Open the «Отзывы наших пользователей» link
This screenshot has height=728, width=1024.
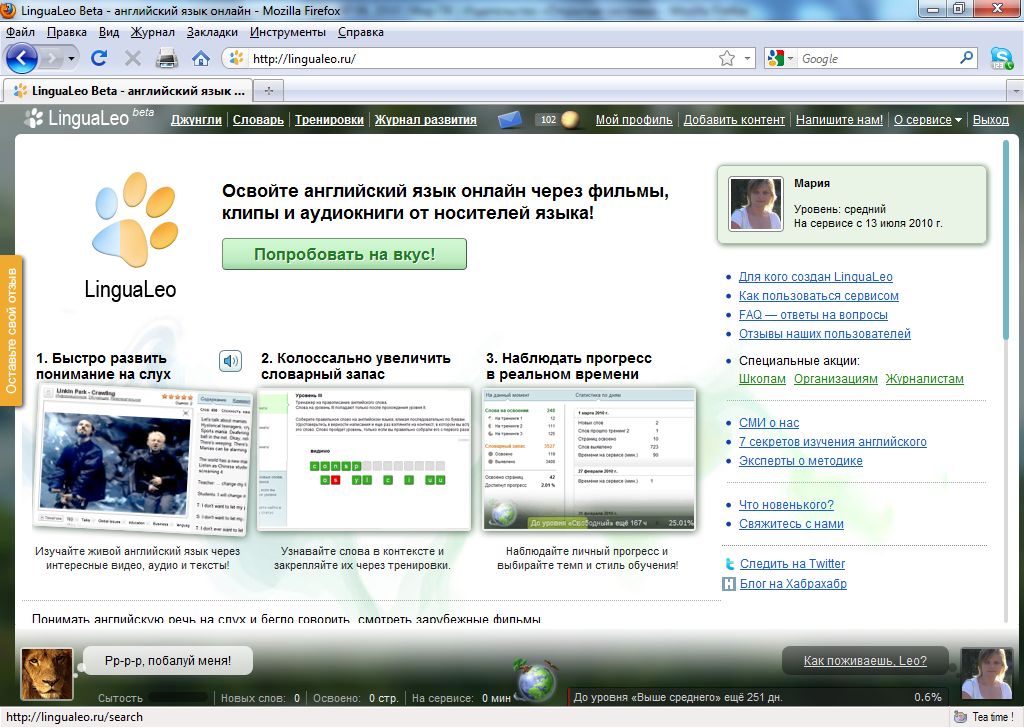(x=824, y=334)
